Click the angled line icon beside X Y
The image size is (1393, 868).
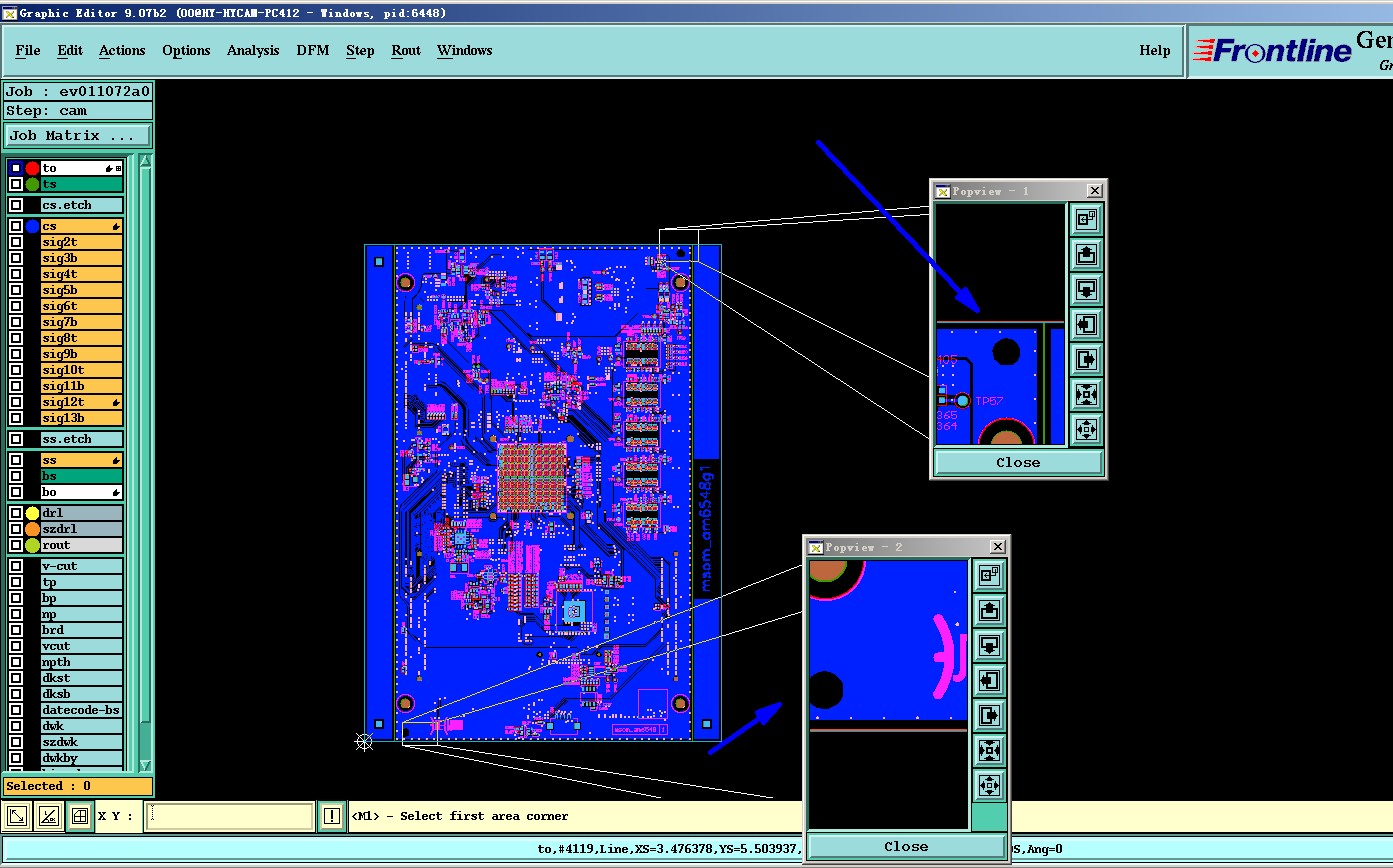click(x=49, y=816)
